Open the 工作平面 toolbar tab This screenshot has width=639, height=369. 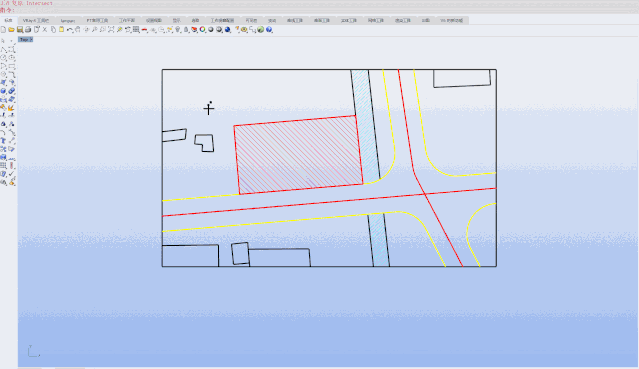pos(127,20)
